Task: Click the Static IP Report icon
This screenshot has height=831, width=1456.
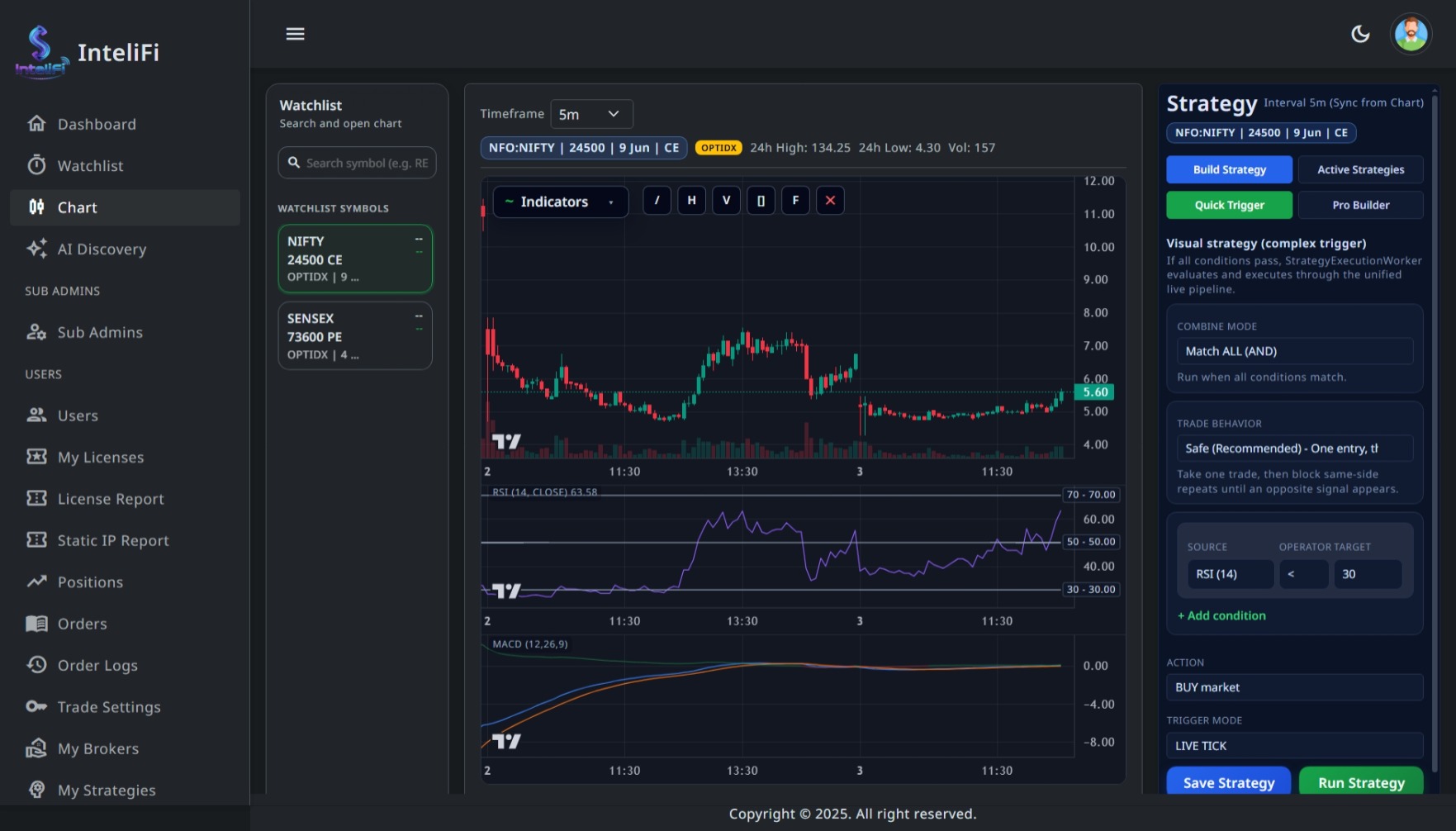Action: click(x=36, y=540)
